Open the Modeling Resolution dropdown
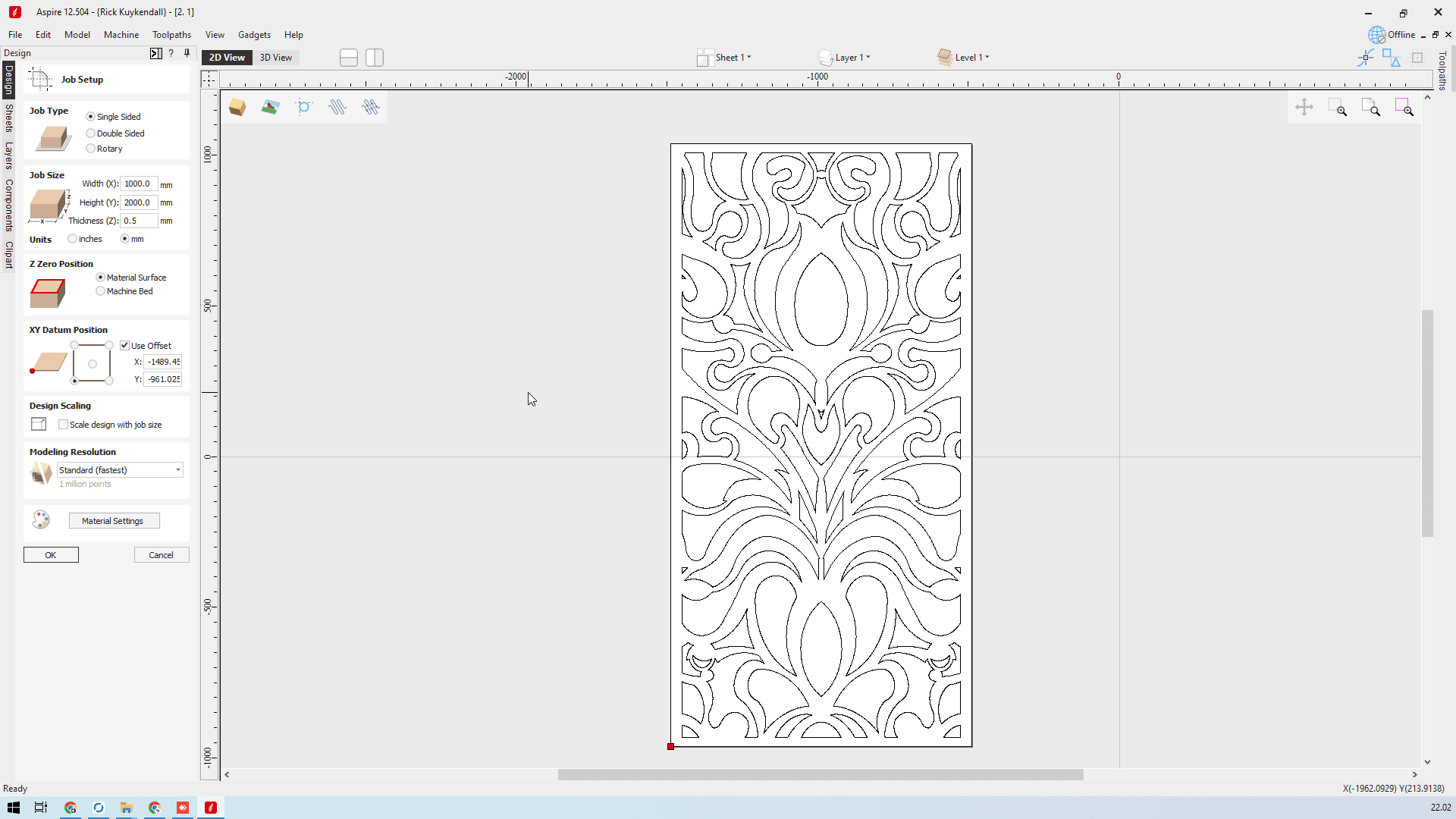Image resolution: width=1456 pixels, height=819 pixels. (x=120, y=470)
